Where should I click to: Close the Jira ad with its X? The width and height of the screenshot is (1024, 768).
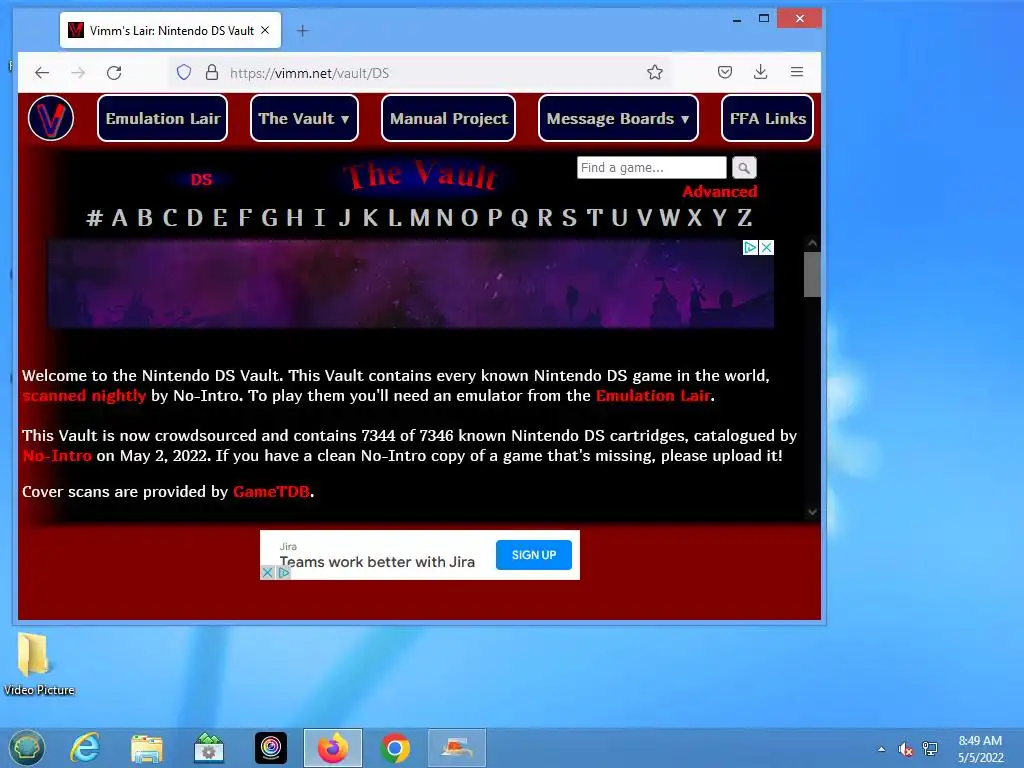267,573
